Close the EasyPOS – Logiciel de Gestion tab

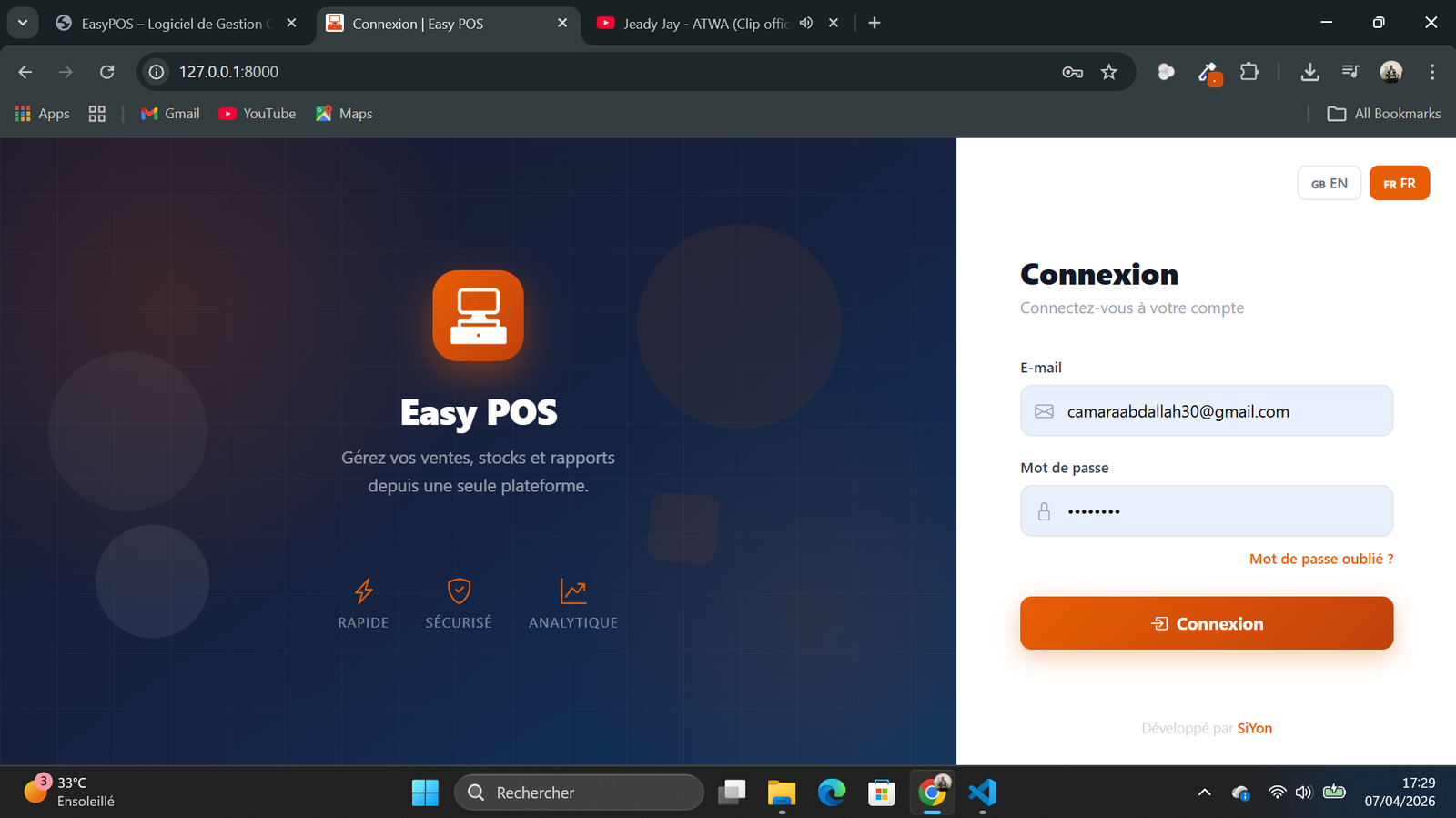pyautogui.click(x=291, y=23)
